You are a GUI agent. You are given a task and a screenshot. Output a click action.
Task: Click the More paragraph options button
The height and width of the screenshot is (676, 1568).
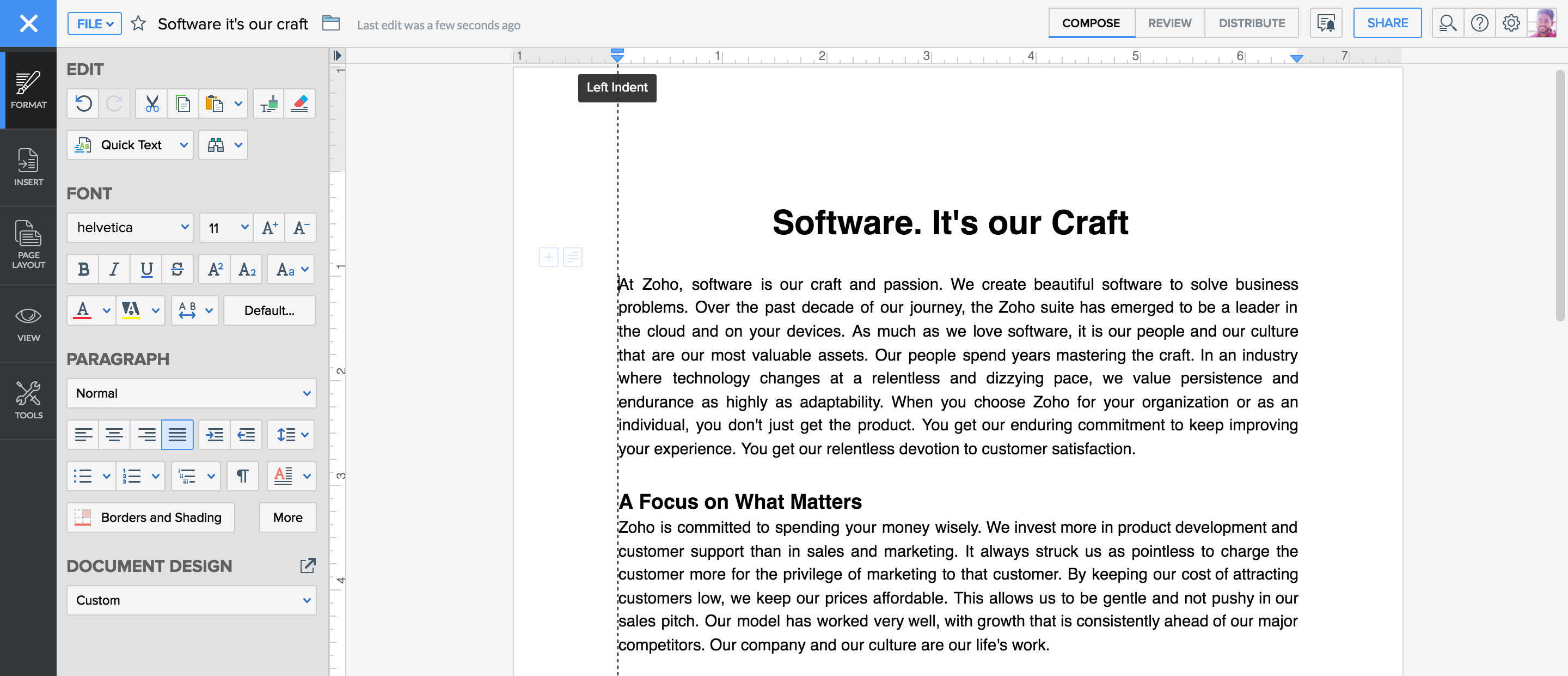click(x=288, y=518)
